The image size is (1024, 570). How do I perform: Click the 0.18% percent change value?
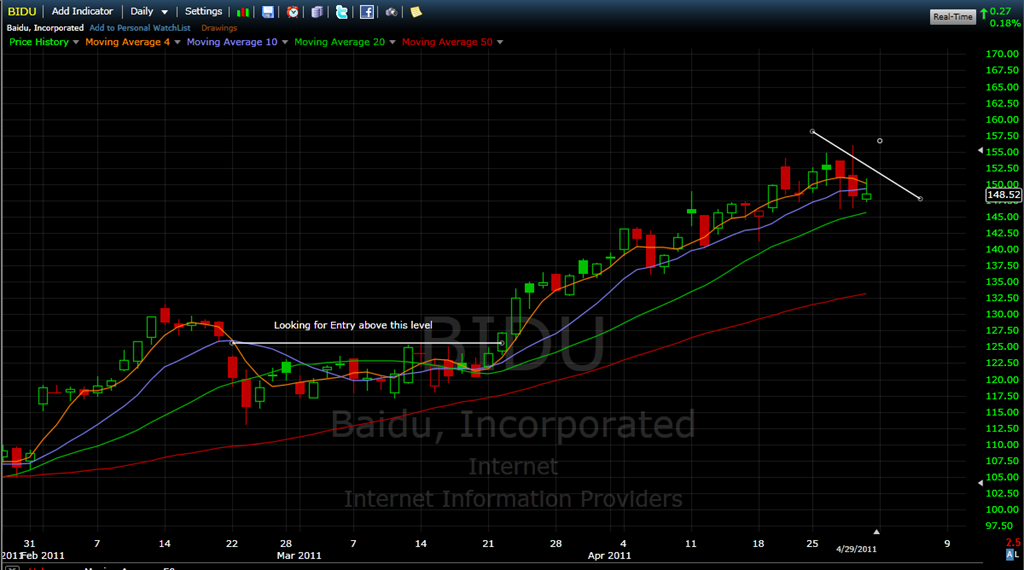tap(1004, 24)
